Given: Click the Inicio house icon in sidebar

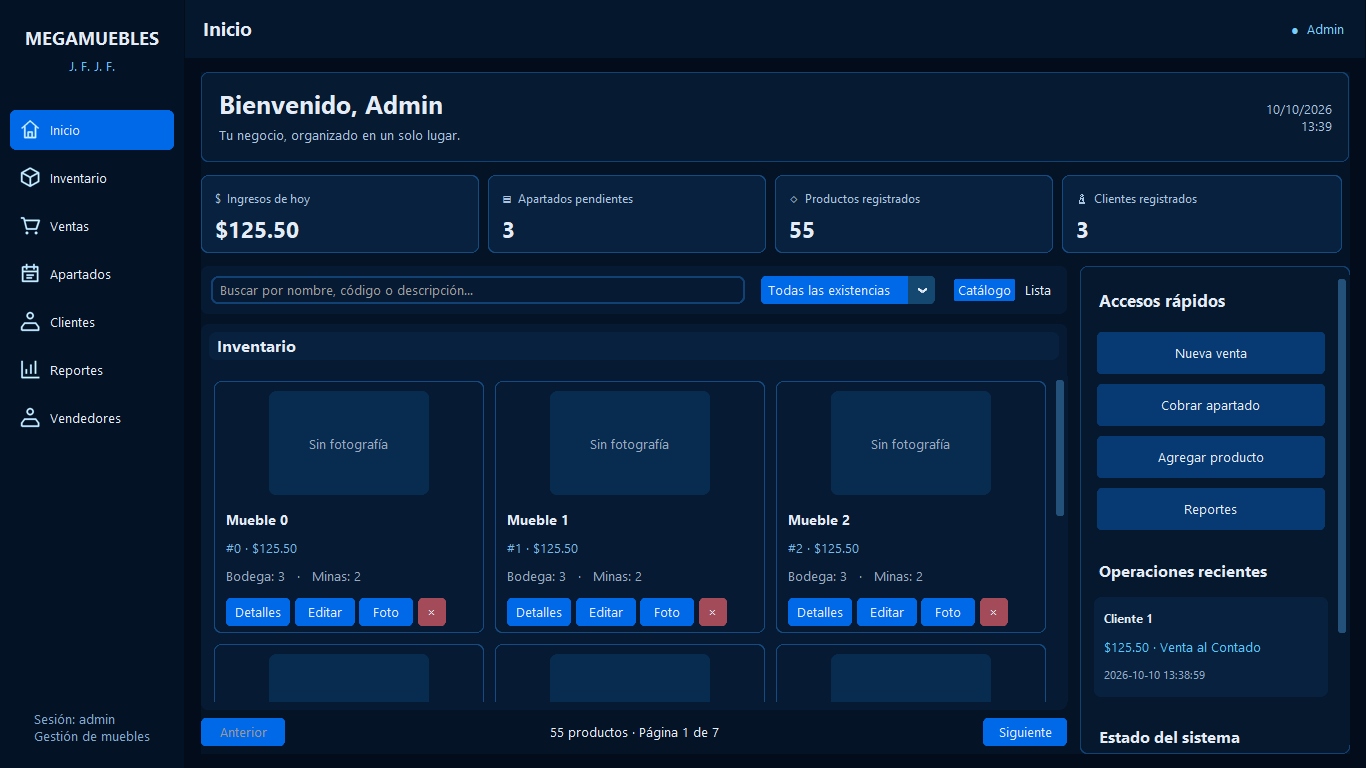Looking at the screenshot, I should click(30, 130).
